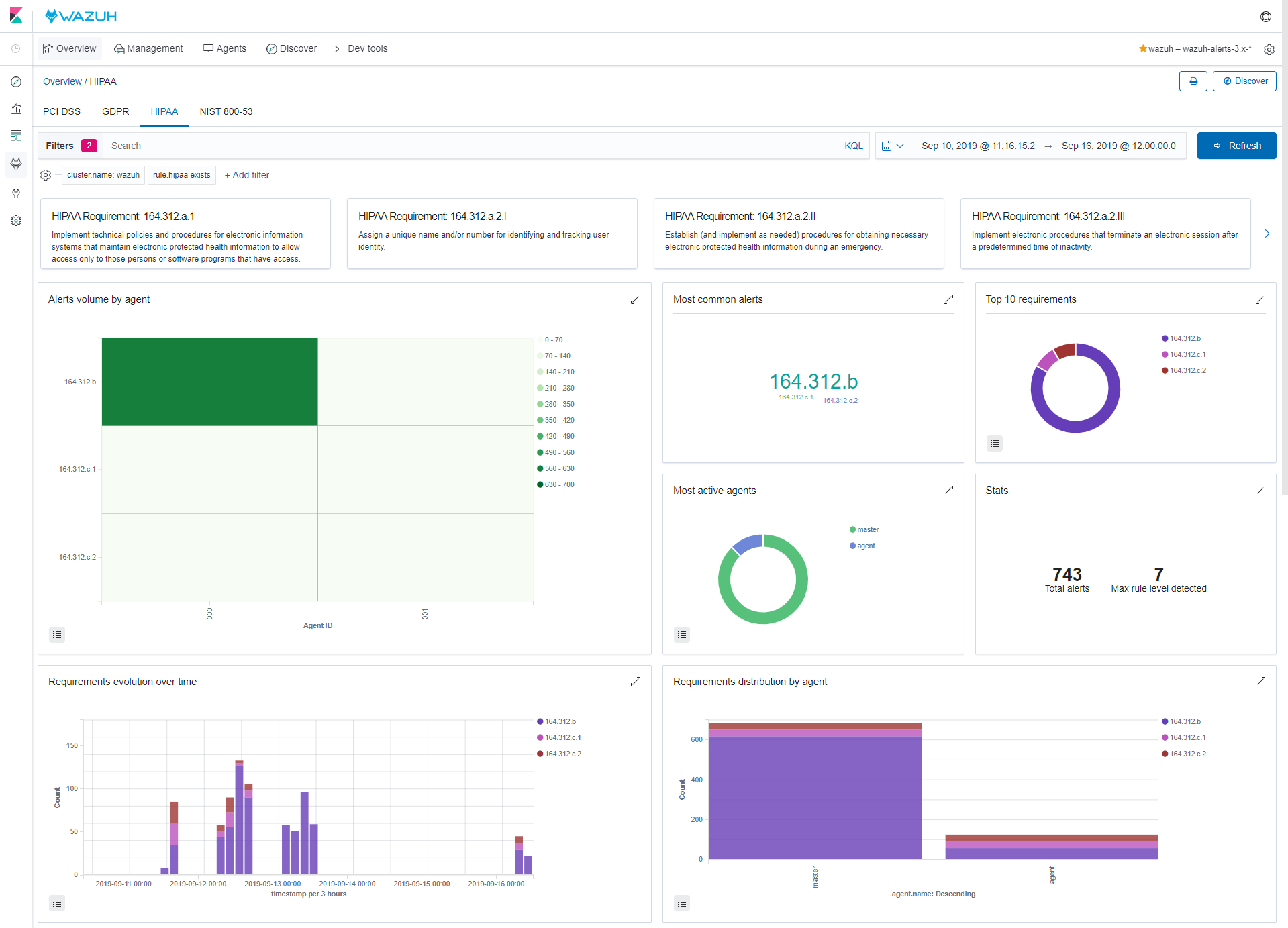The height and width of the screenshot is (928, 1288).
Task: Open the Management menu
Action: pos(148,48)
